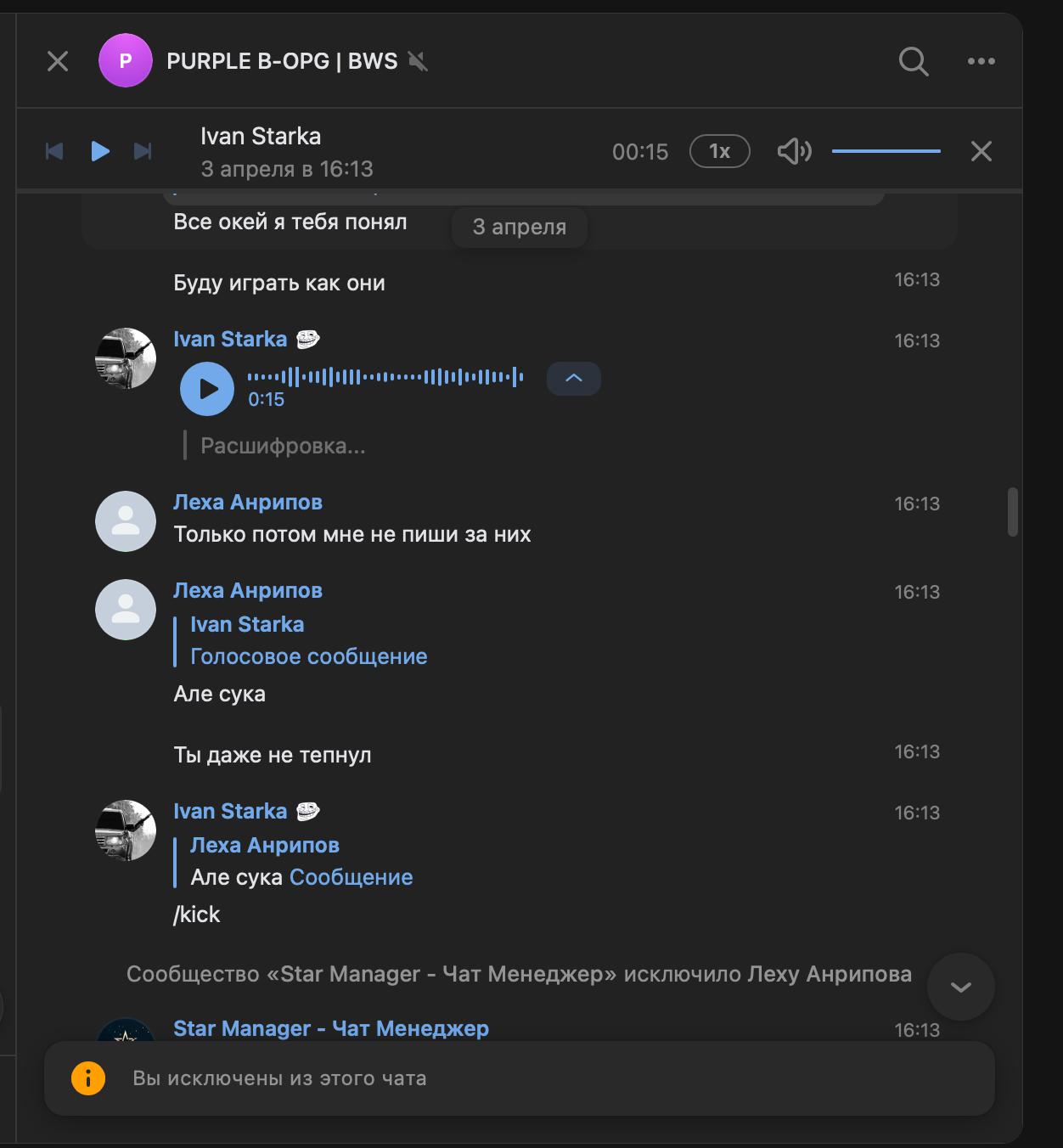This screenshot has height=1148, width=1063.
Task: Open Ivan Starka's profile picture near voice message
Action: (x=126, y=358)
